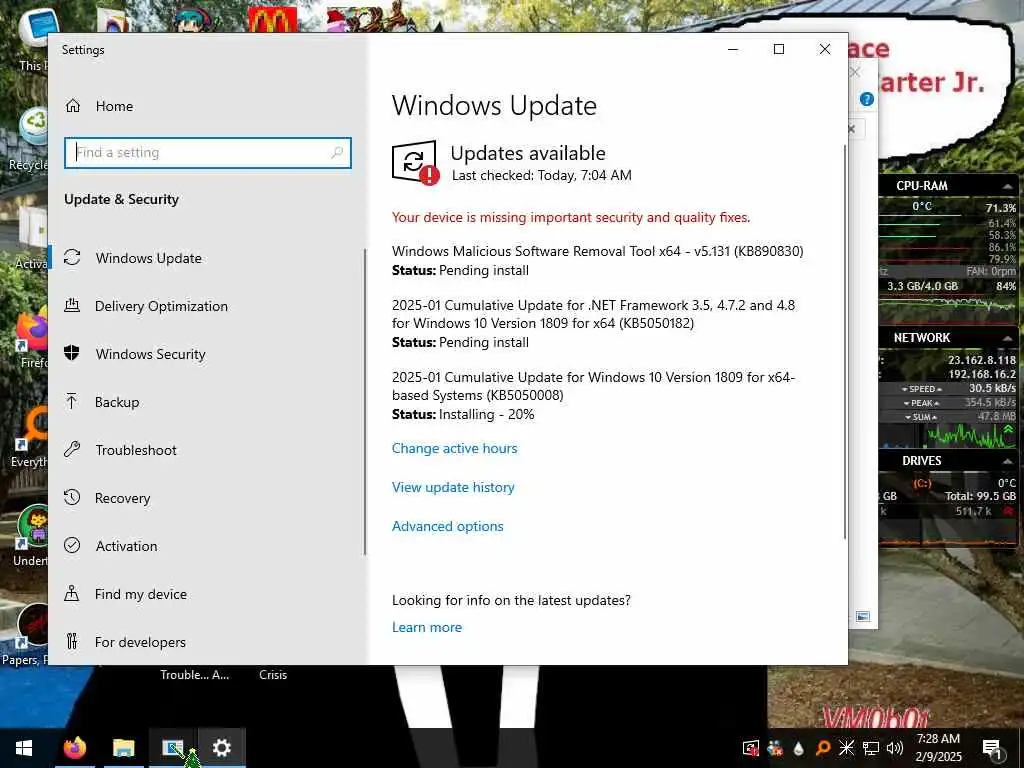
Task: Click the Recovery clock icon
Action: pos(72,497)
